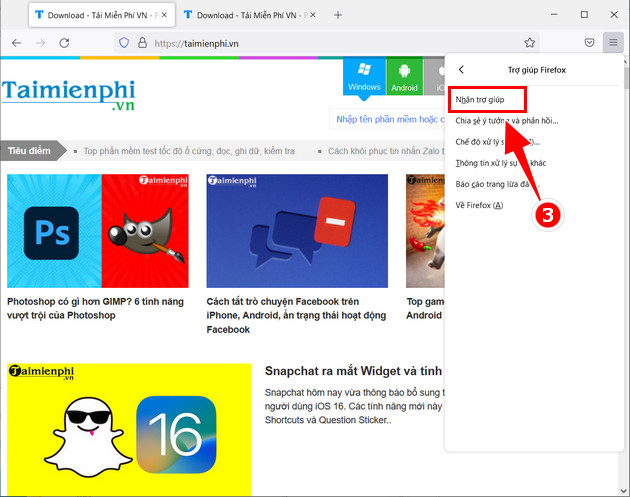Select the Android platform tab
Viewport: 630px width, 497px height.
pyautogui.click(x=404, y=76)
